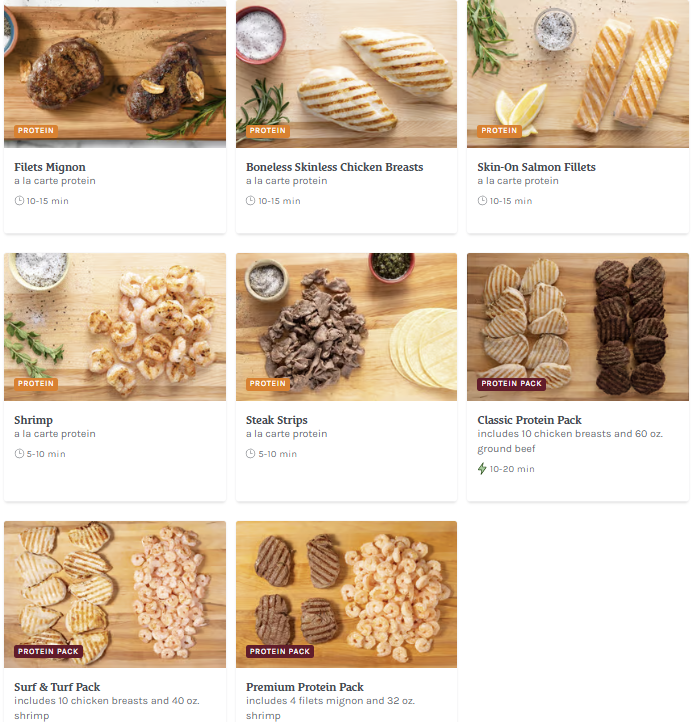The width and height of the screenshot is (699, 722).
Task: Select the Skin-On Salmon Fillets title
Action: pos(536,167)
